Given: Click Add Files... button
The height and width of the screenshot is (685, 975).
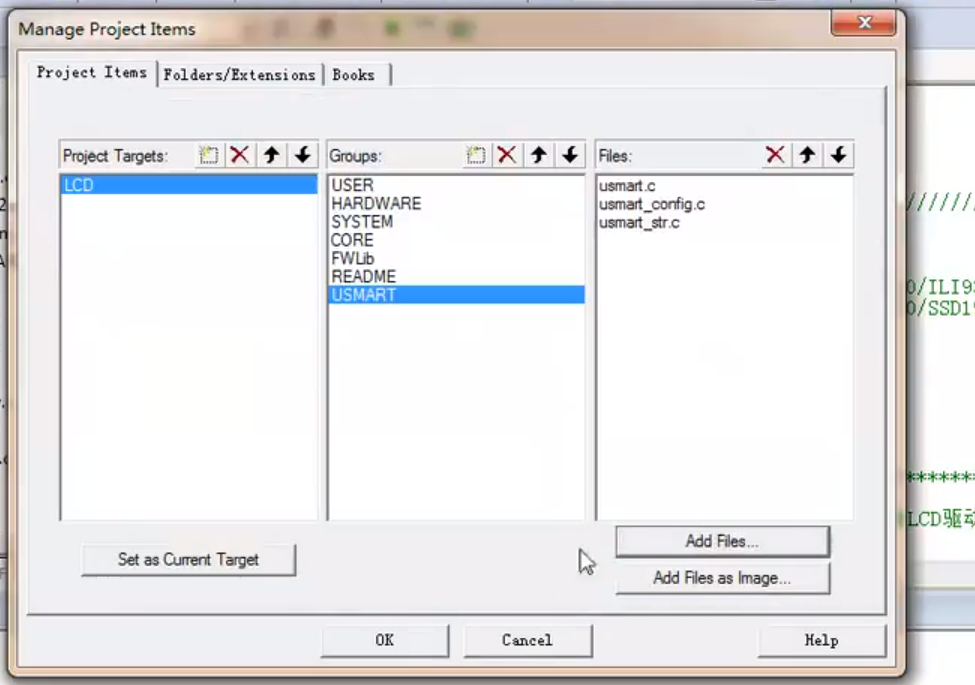Looking at the screenshot, I should coord(723,541).
